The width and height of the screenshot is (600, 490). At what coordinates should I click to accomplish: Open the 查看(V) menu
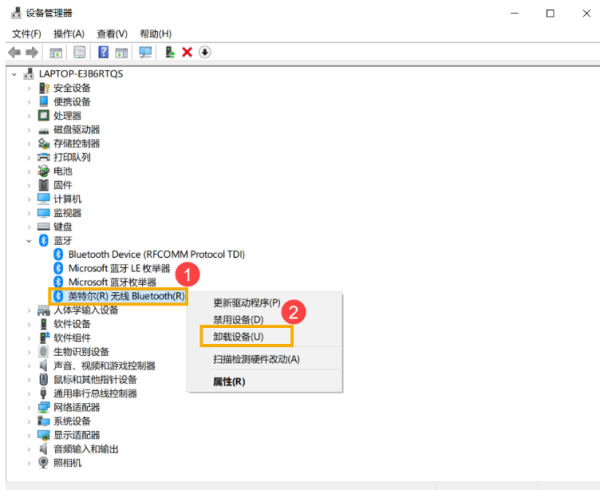(112, 33)
